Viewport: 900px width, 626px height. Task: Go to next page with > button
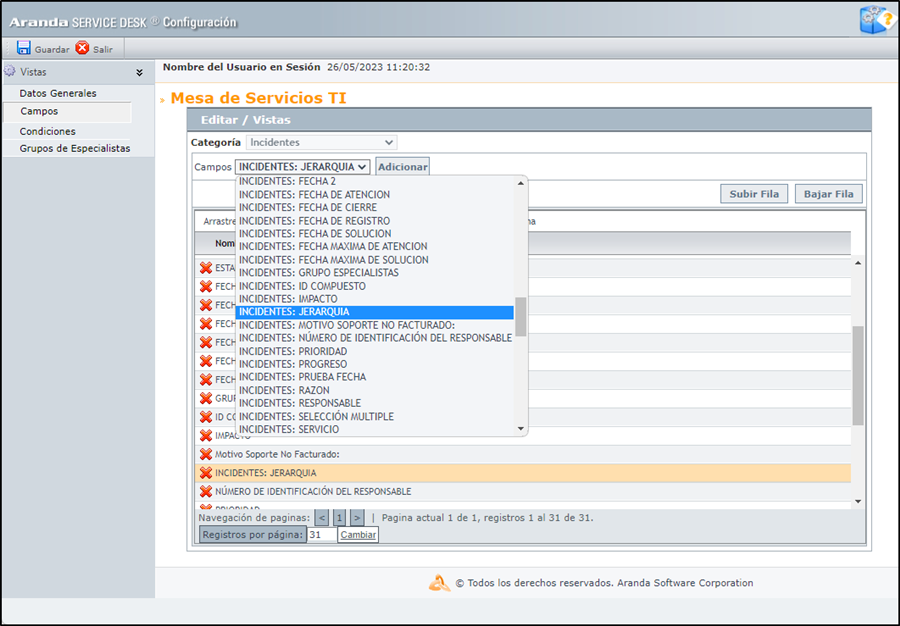coord(357,518)
